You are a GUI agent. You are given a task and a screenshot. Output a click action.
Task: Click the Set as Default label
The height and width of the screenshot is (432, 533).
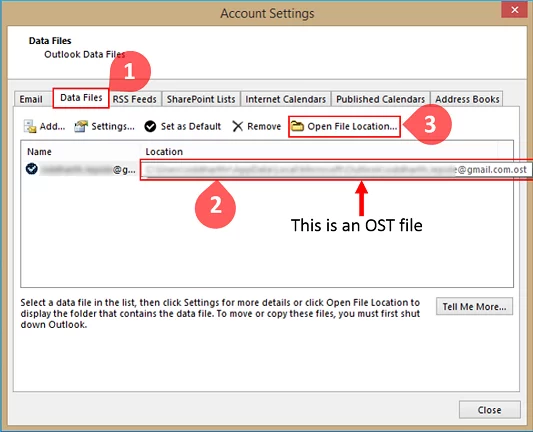pyautogui.click(x=191, y=126)
